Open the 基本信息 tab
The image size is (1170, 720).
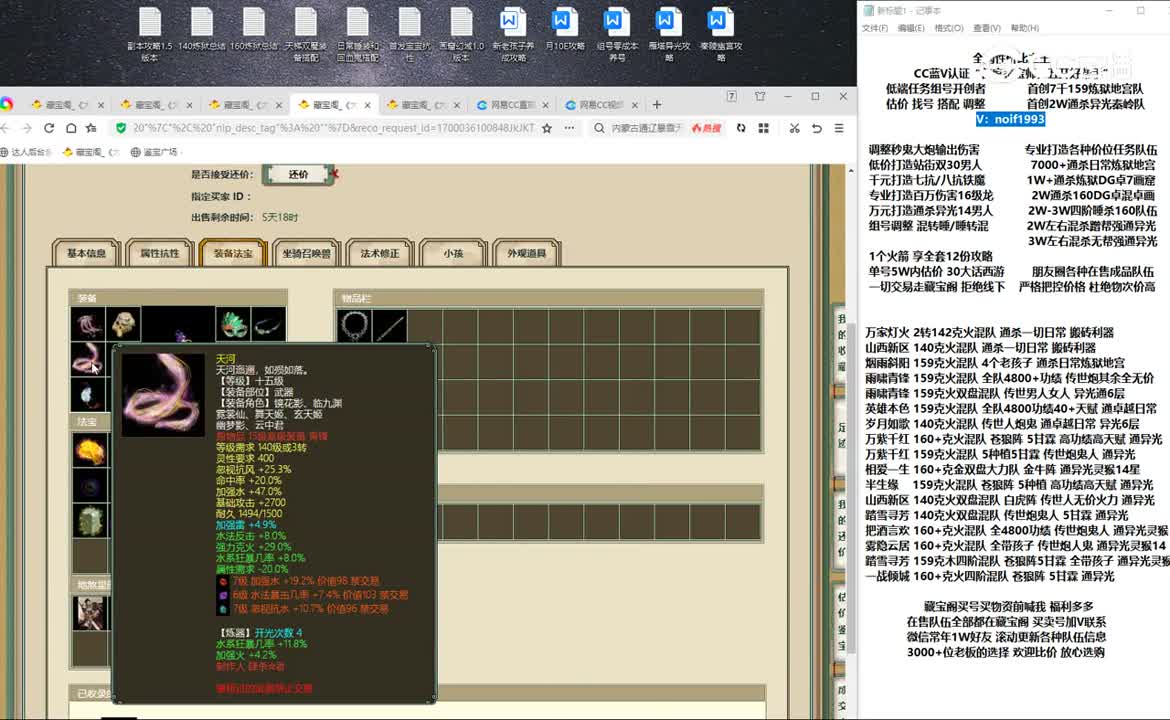click(87, 253)
